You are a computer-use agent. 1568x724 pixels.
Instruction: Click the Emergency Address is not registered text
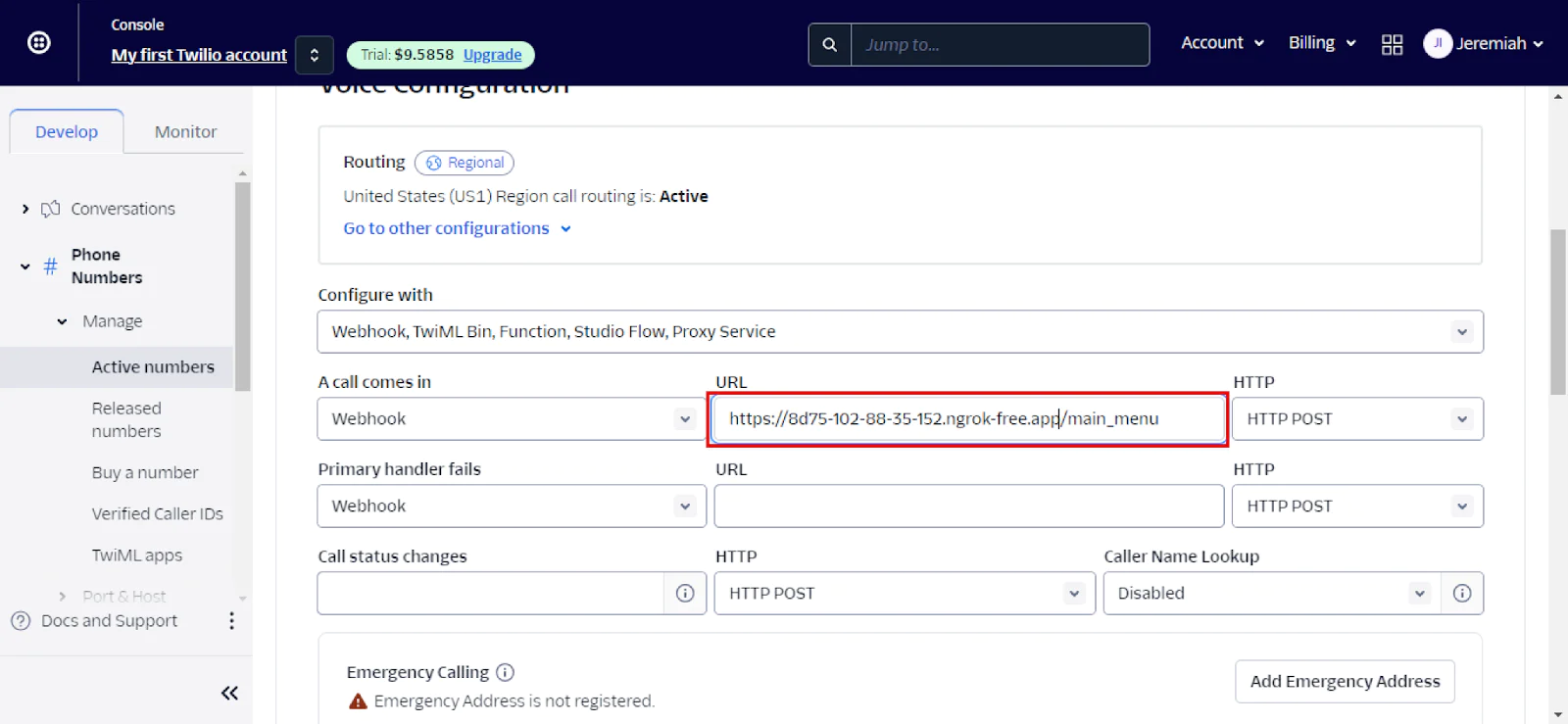[514, 701]
